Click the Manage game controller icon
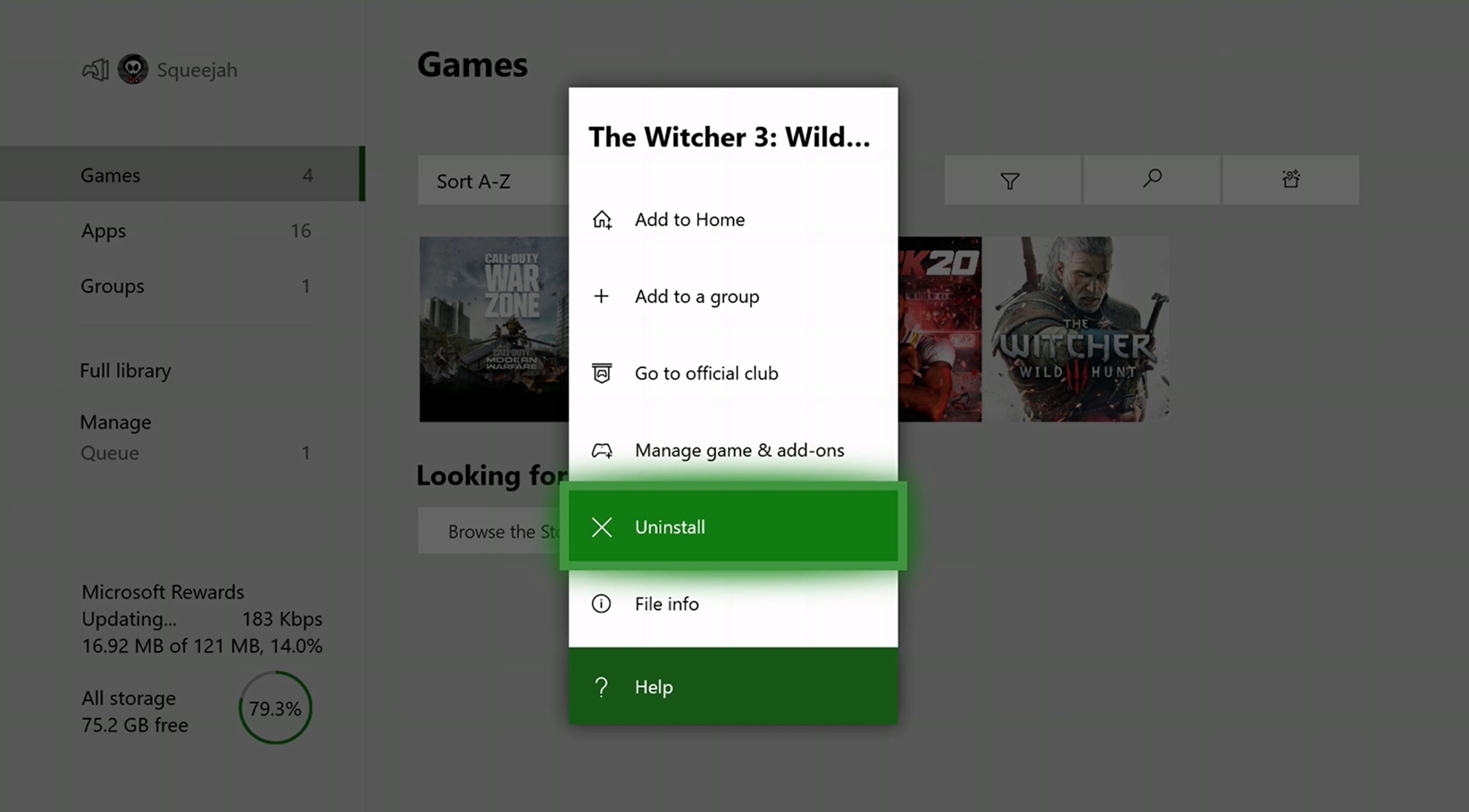1469x812 pixels. pyautogui.click(x=601, y=449)
